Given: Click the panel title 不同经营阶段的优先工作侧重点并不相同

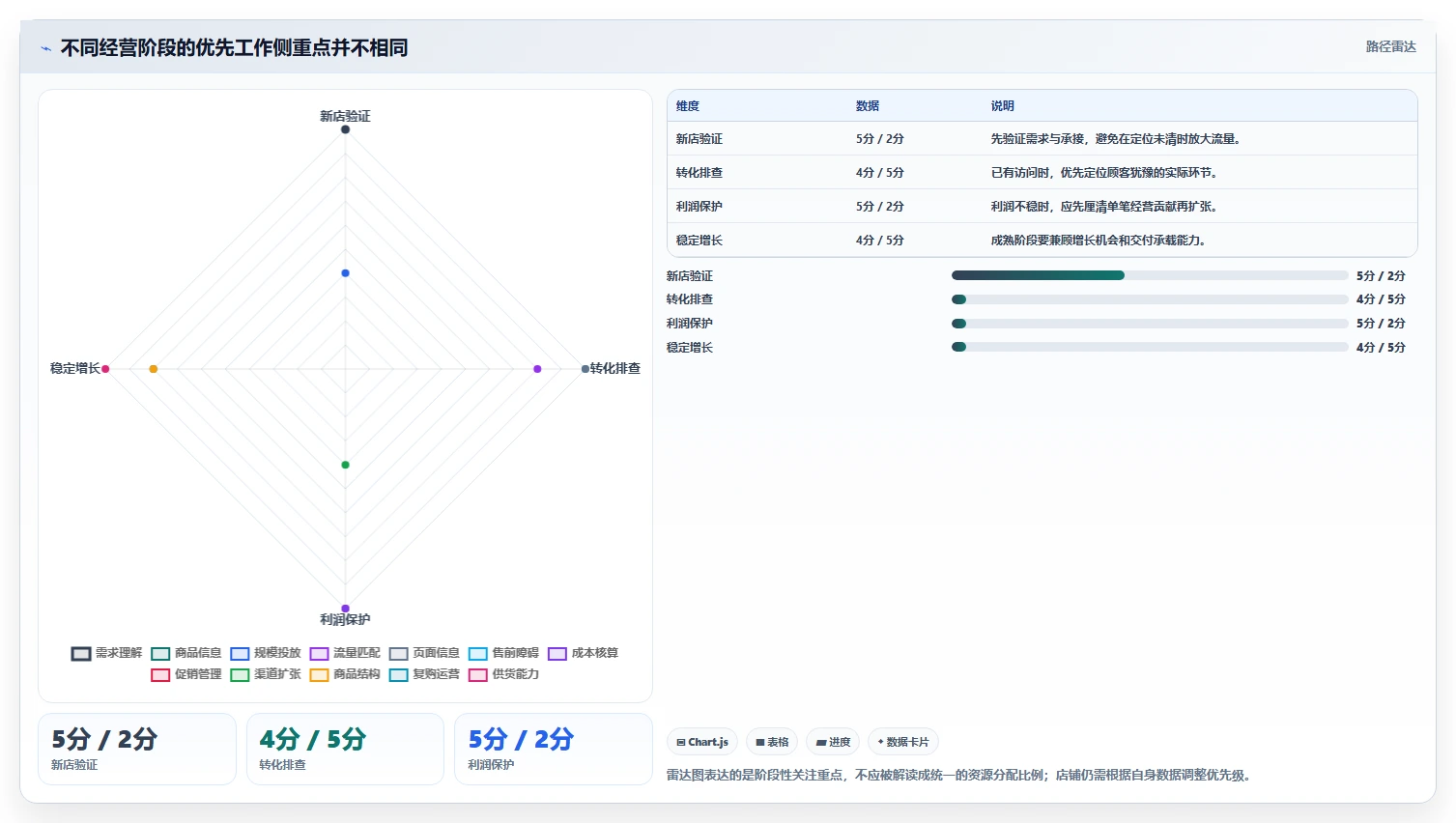Looking at the screenshot, I should tap(234, 47).
